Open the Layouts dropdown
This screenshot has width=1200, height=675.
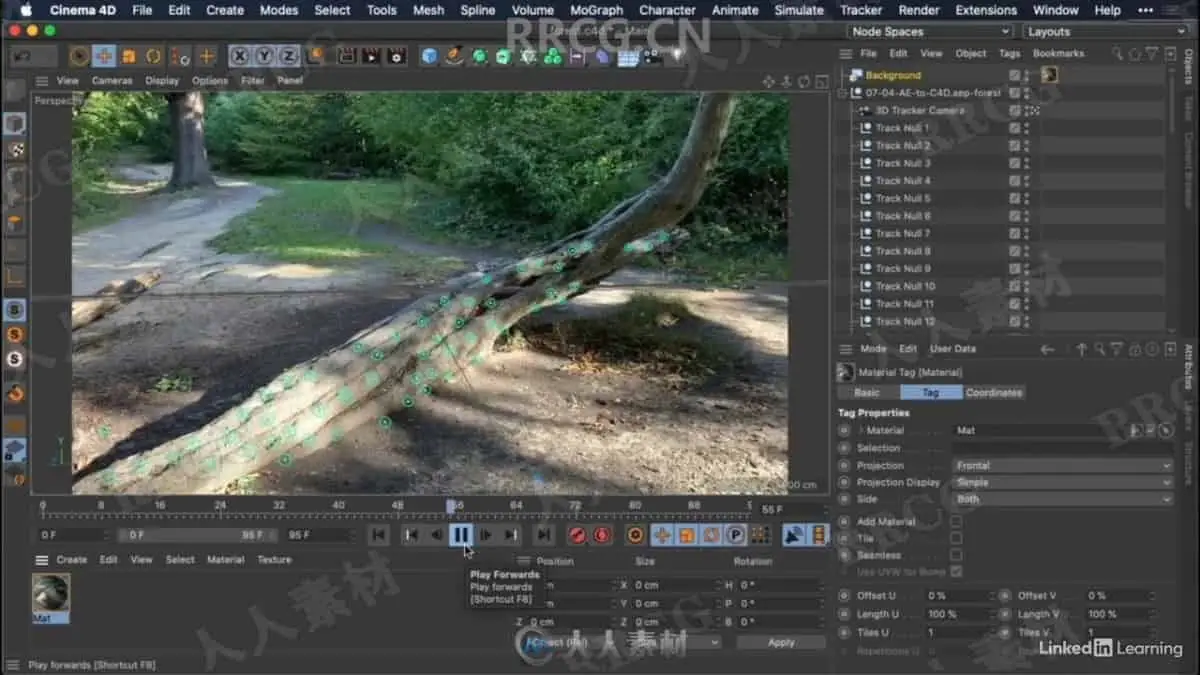[x=1106, y=32]
